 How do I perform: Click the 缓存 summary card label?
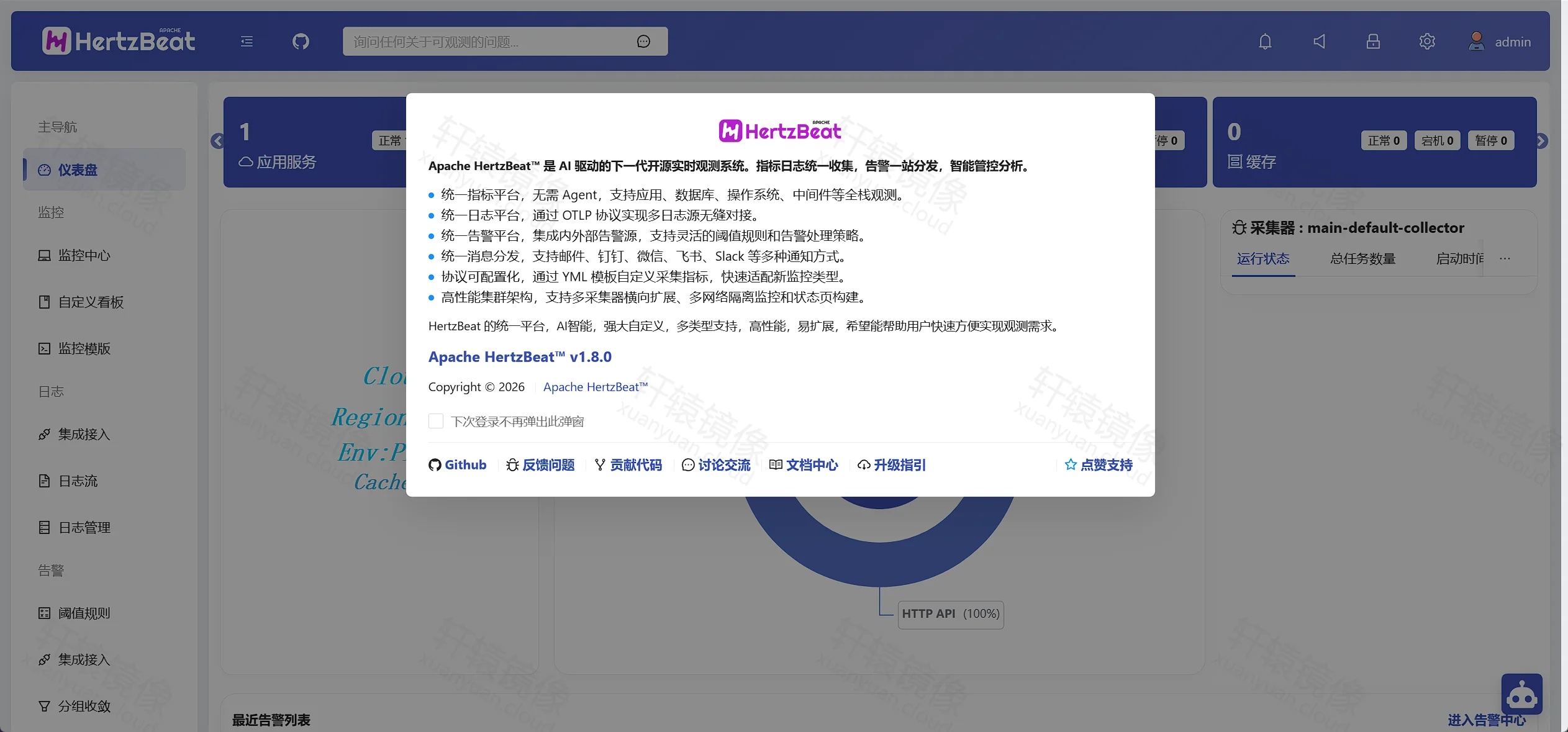[1252, 162]
